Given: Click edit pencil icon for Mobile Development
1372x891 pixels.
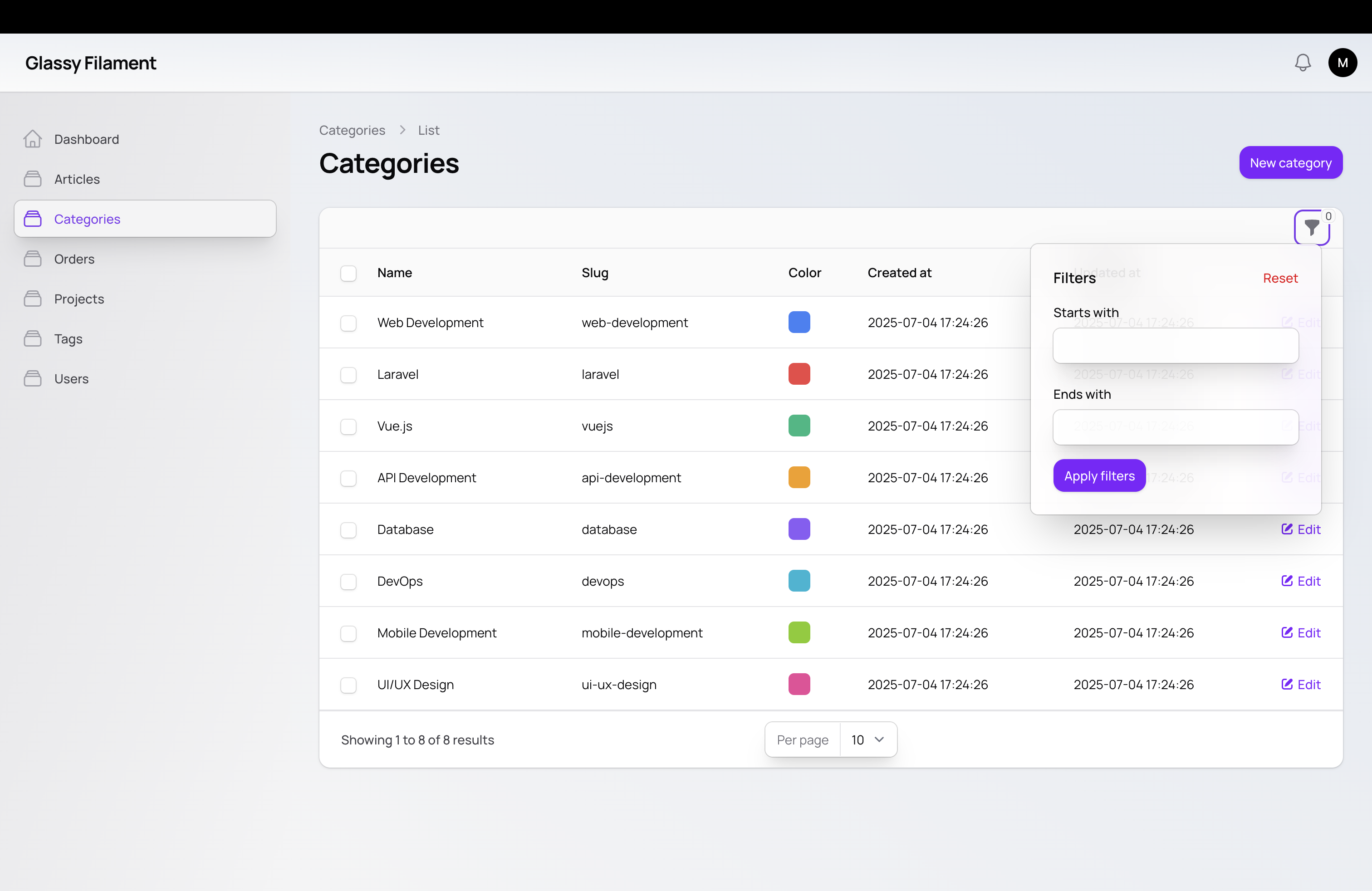Looking at the screenshot, I should (x=1287, y=632).
